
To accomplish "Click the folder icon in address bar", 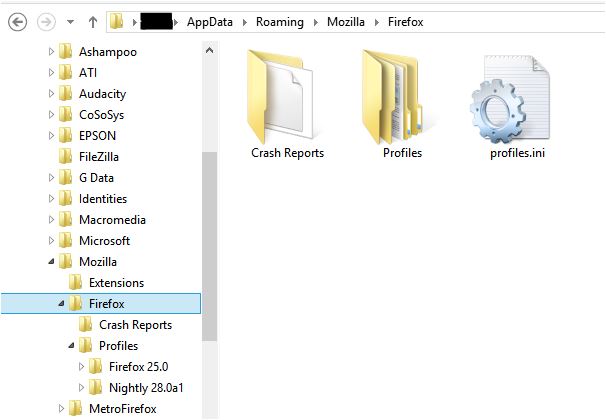I will pos(116,21).
